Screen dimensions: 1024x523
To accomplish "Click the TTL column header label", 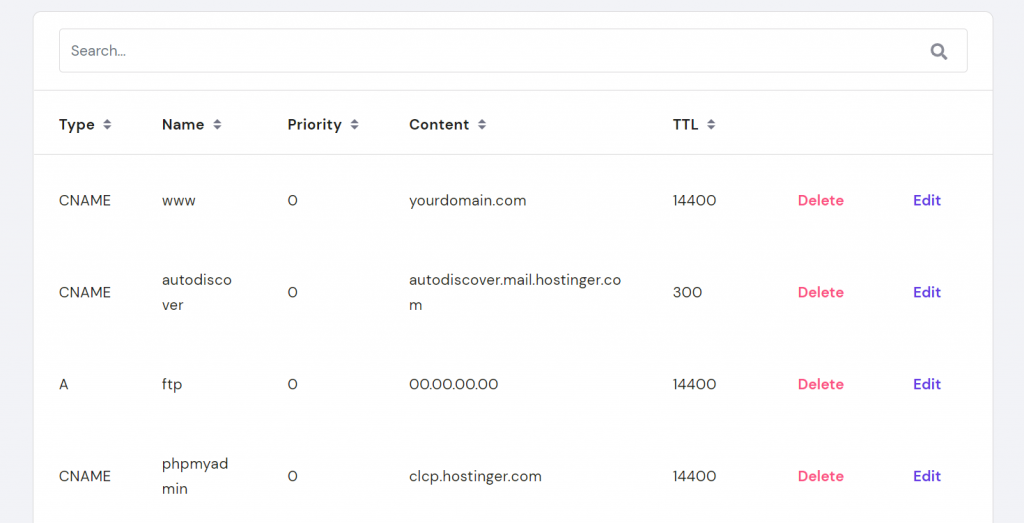I will tap(686, 125).
